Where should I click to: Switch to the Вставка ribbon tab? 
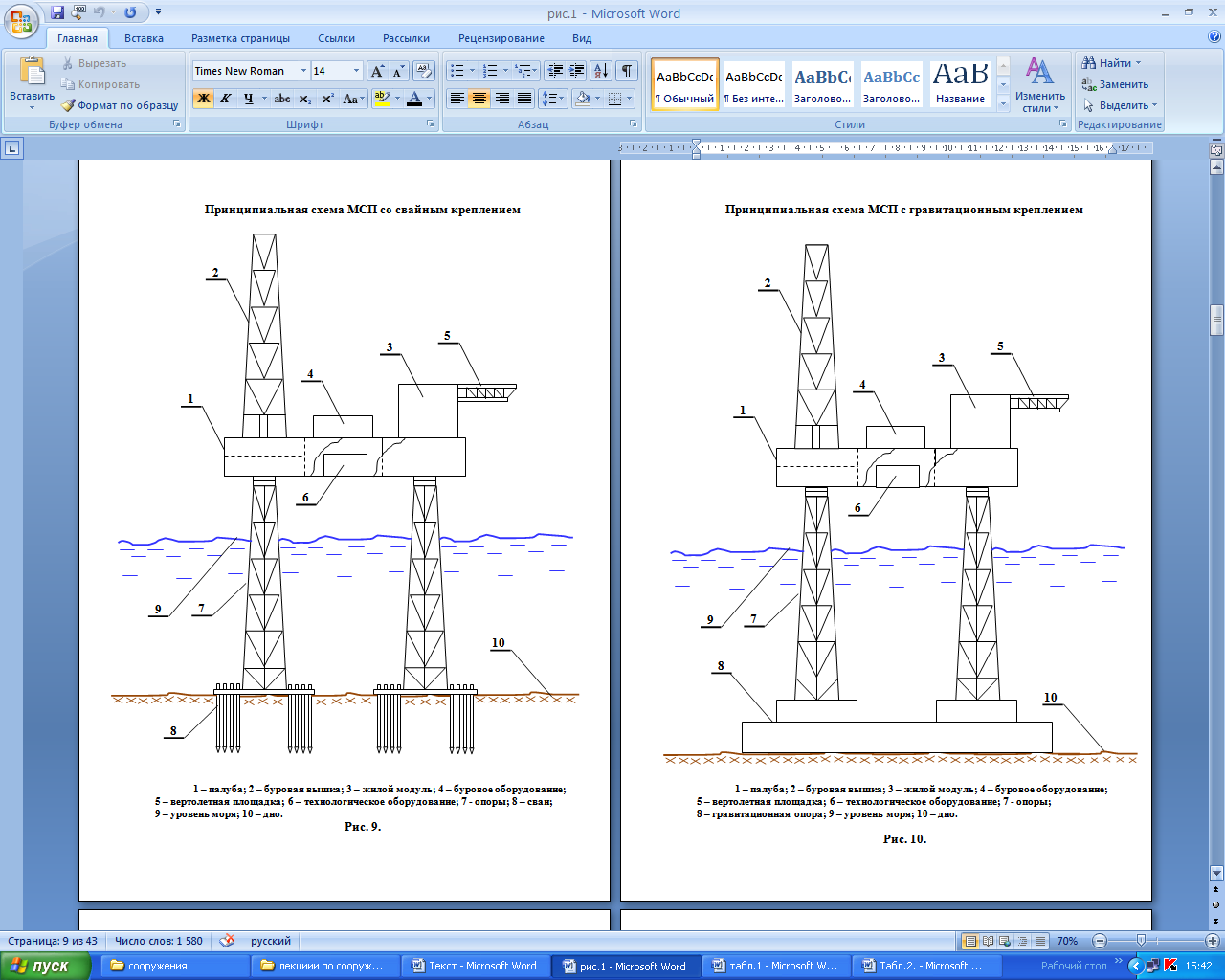coord(144,38)
